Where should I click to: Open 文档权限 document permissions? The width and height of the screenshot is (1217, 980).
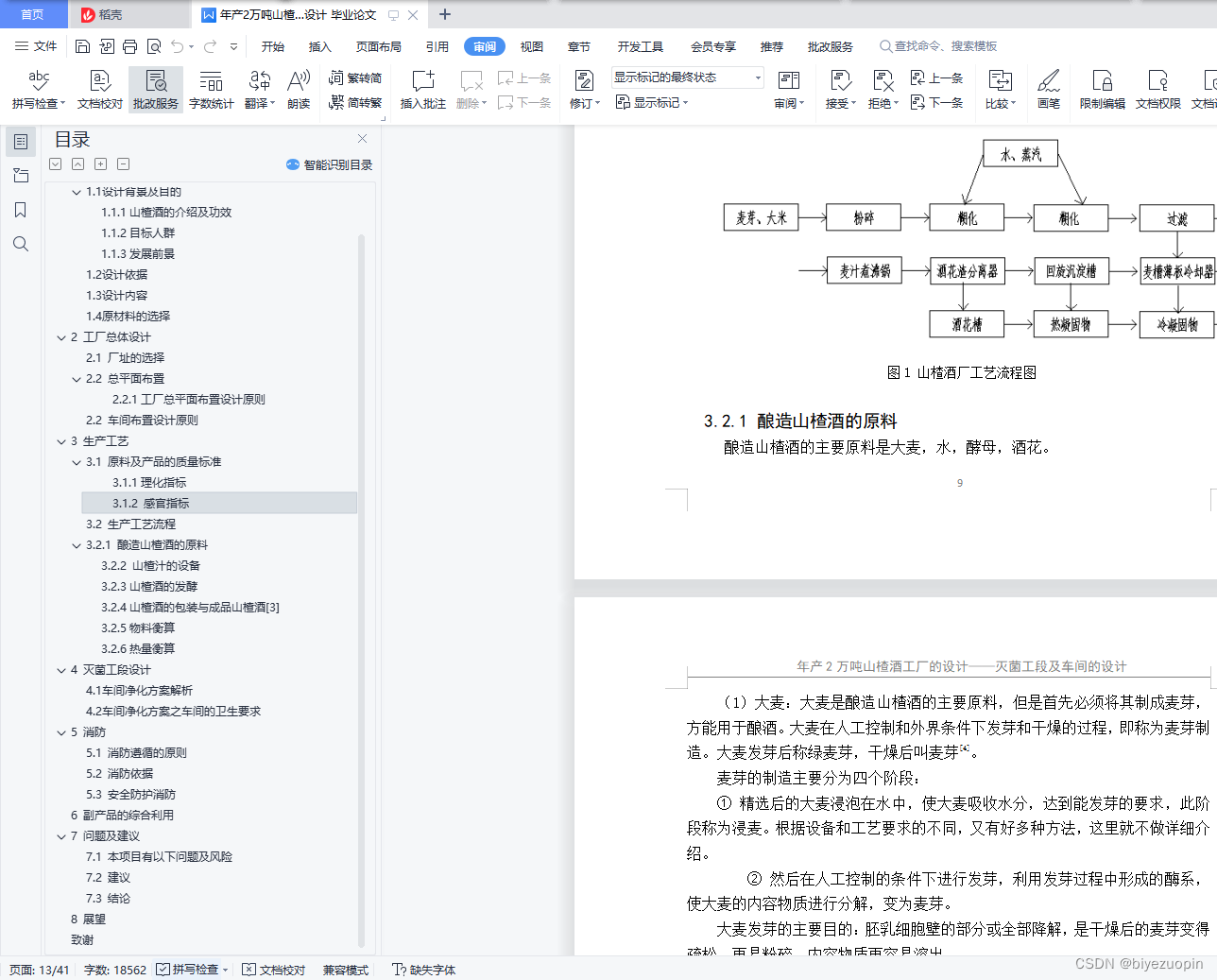(x=1158, y=90)
